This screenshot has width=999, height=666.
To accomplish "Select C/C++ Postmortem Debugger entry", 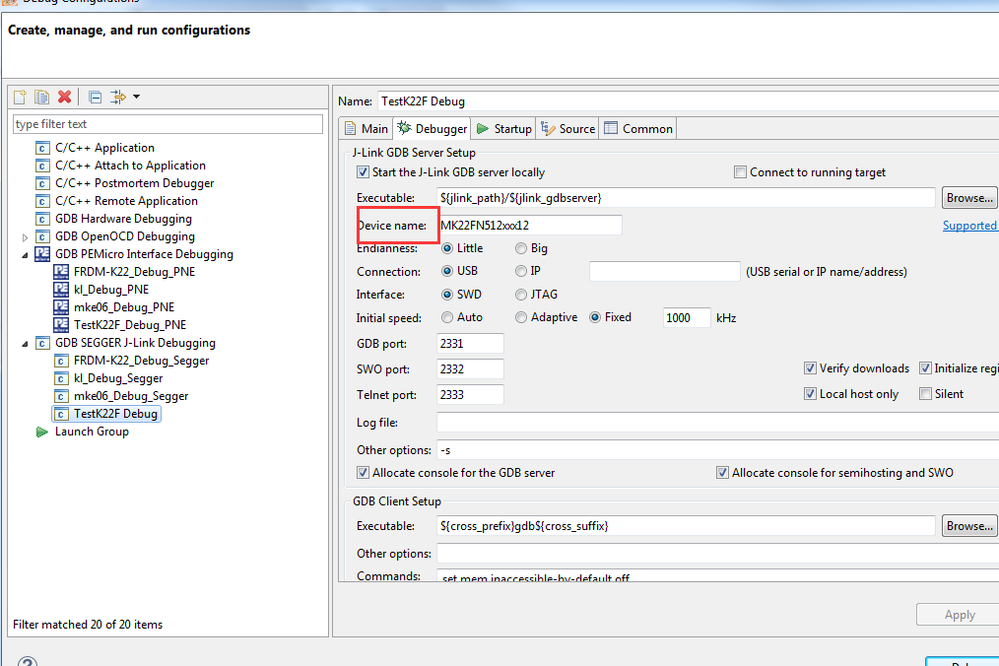I will click(x=134, y=184).
